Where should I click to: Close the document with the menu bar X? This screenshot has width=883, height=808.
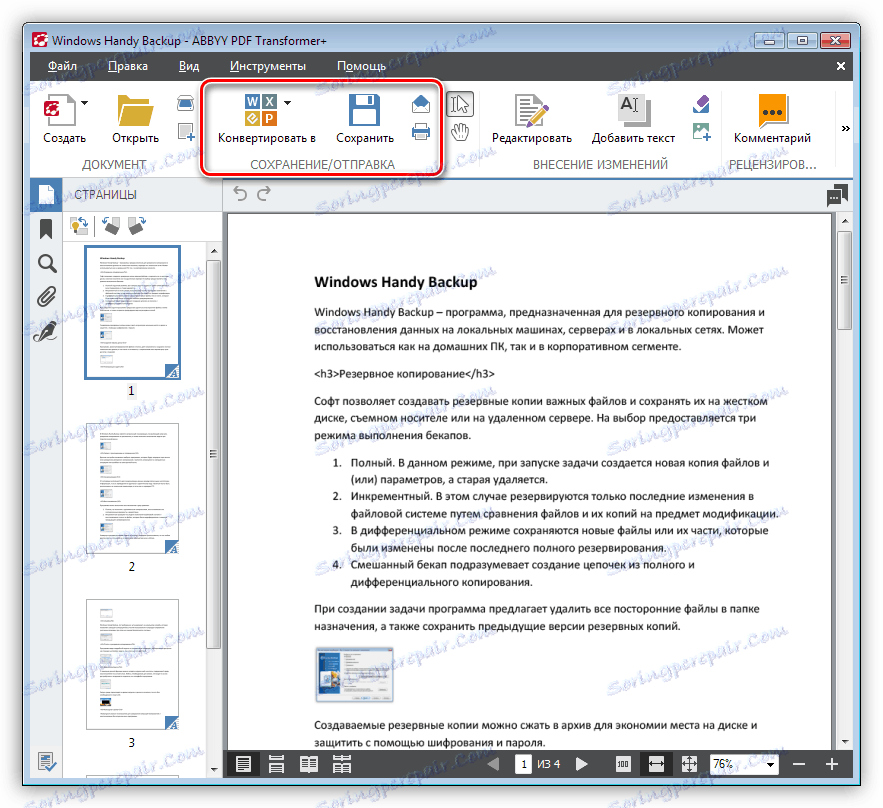[x=841, y=66]
